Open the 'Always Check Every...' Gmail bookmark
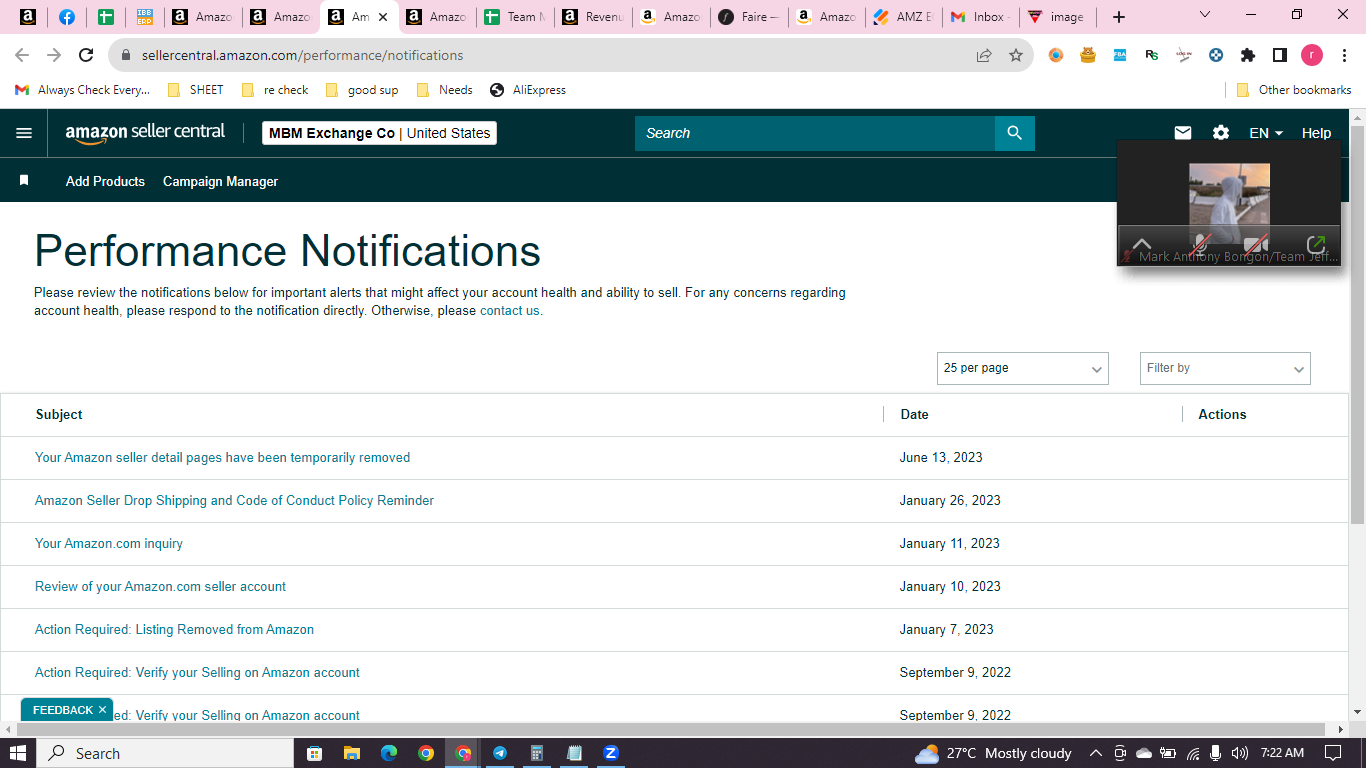The width and height of the screenshot is (1366, 768). (82, 90)
